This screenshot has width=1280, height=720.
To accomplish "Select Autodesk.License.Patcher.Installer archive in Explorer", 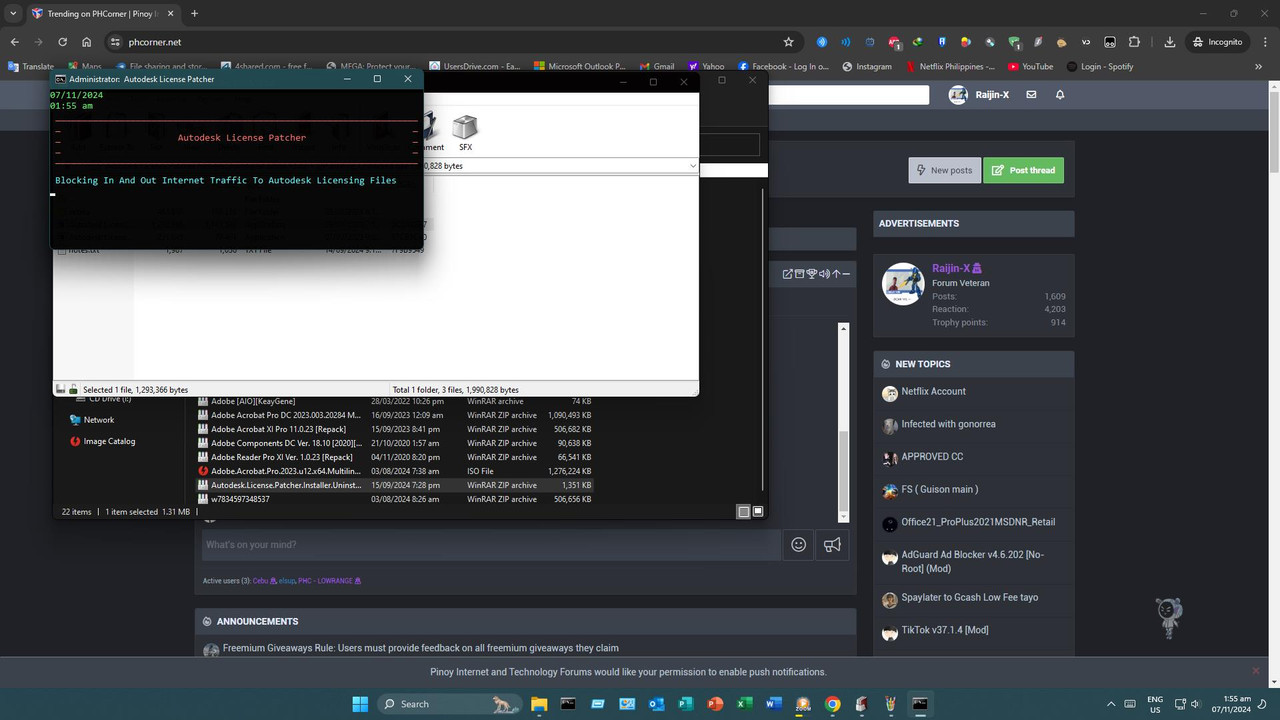I will pos(395,485).
